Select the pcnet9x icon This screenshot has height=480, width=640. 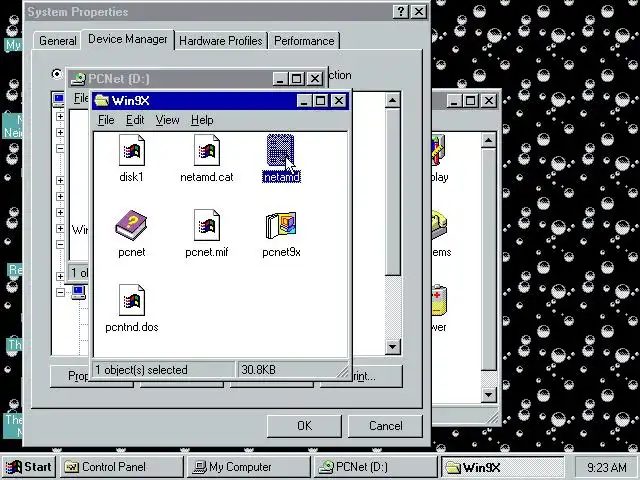(281, 225)
